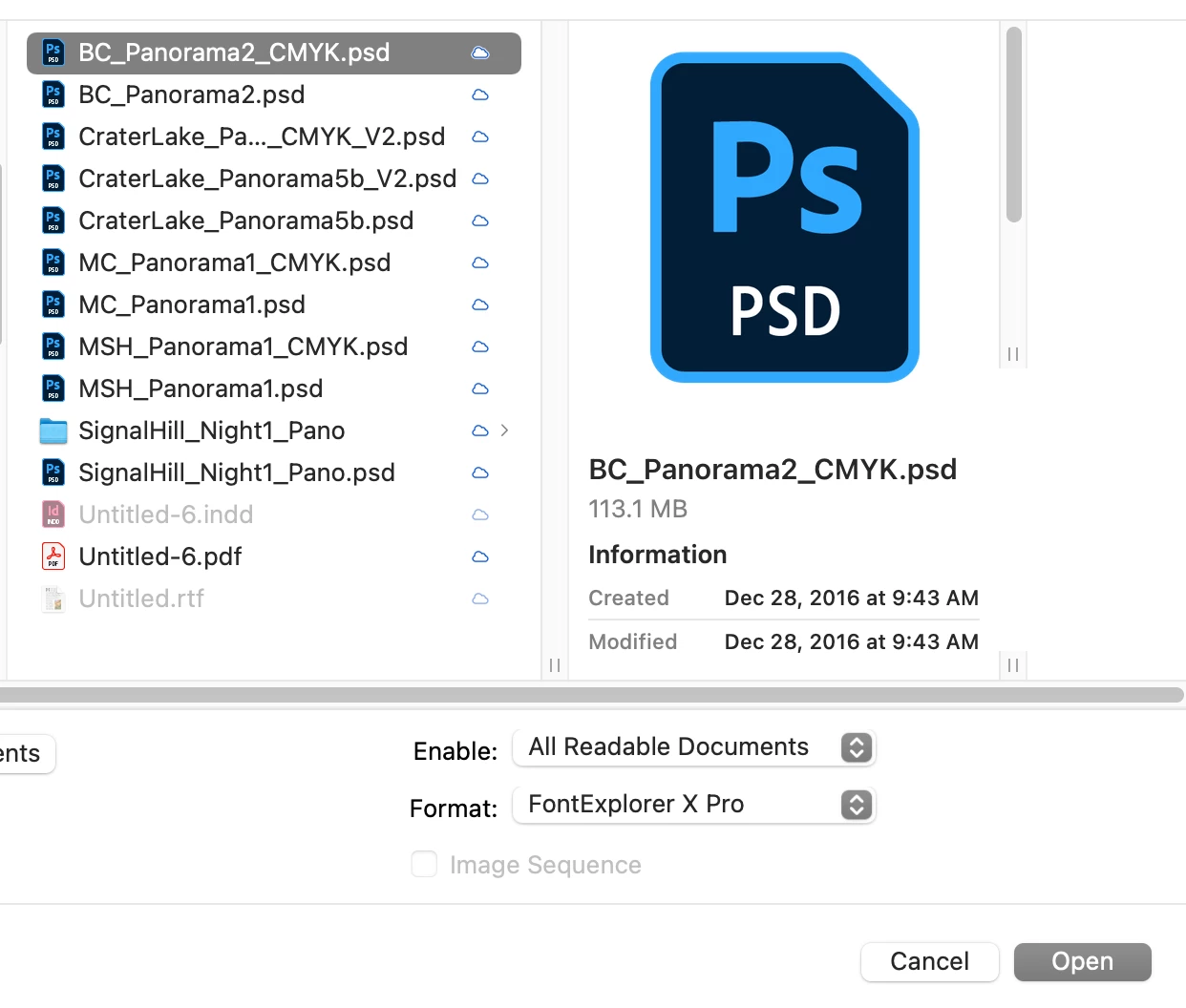The width and height of the screenshot is (1186, 1008).
Task: Click the RTF document icon for Untitled.rtf
Action: [x=53, y=598]
